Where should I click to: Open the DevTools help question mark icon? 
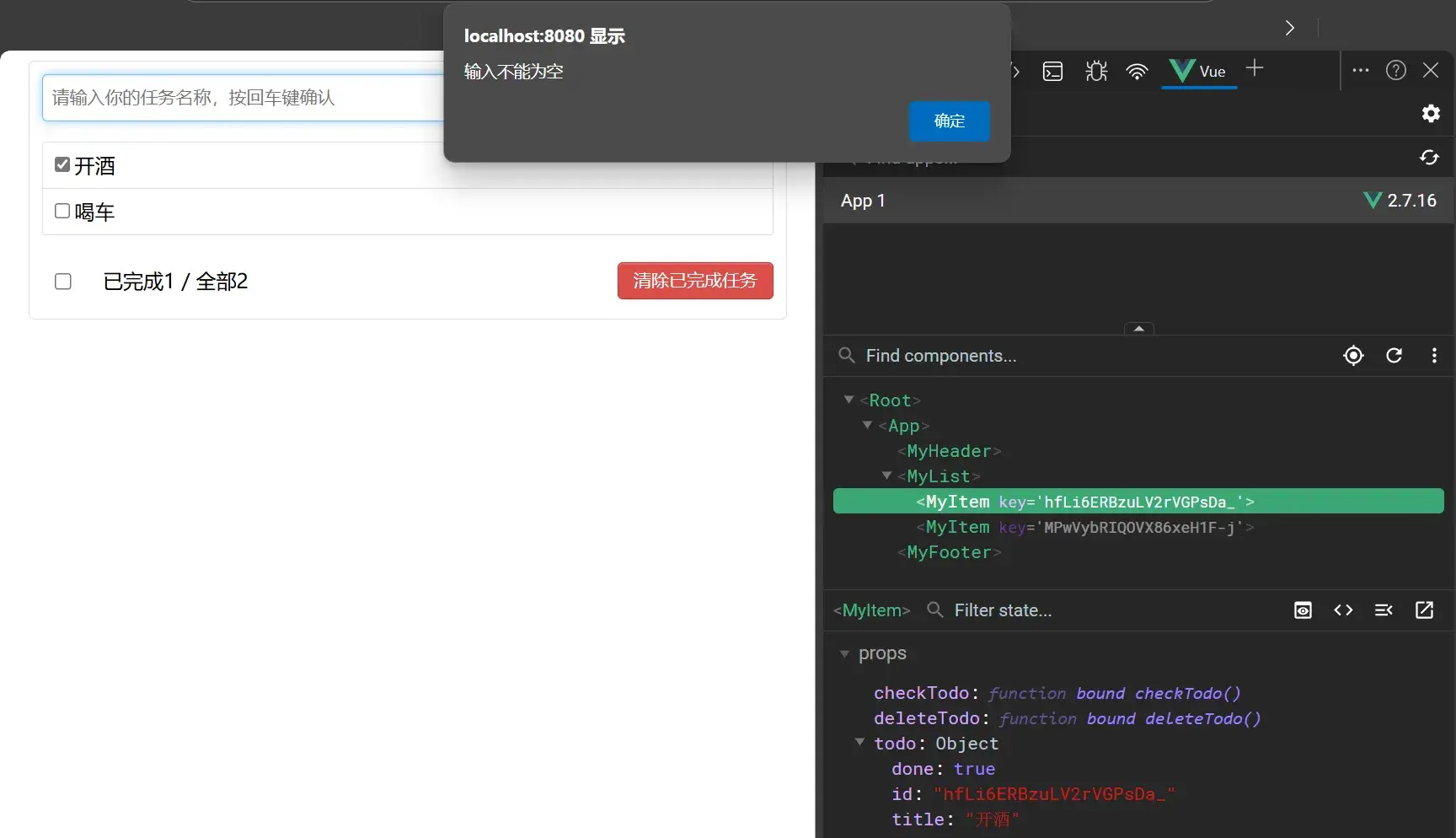(x=1396, y=70)
